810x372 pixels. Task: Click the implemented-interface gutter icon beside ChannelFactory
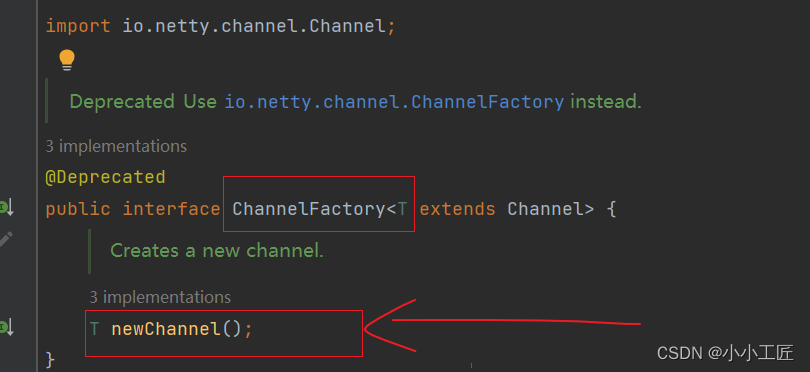6,208
